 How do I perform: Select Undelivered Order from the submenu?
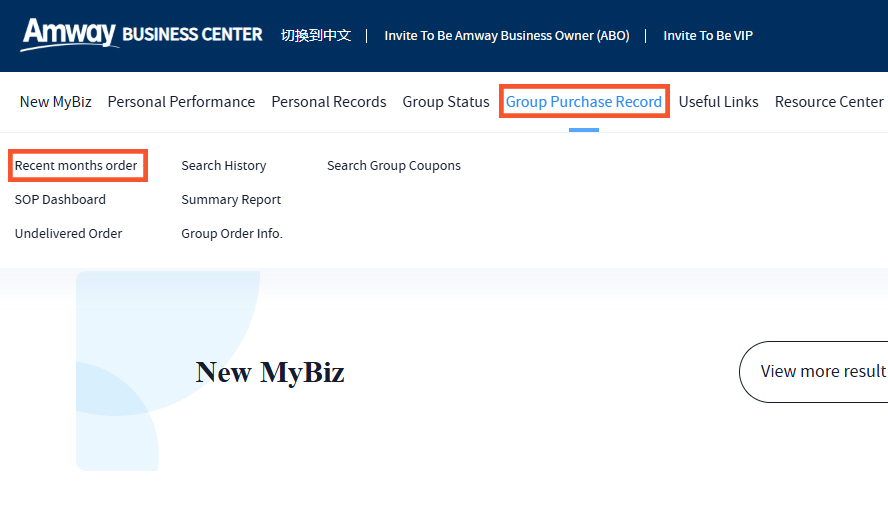coord(69,233)
